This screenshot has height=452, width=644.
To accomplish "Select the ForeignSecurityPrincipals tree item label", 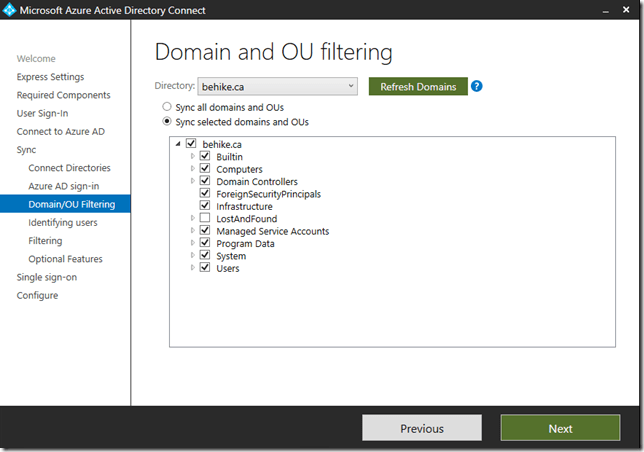I will click(x=268, y=194).
